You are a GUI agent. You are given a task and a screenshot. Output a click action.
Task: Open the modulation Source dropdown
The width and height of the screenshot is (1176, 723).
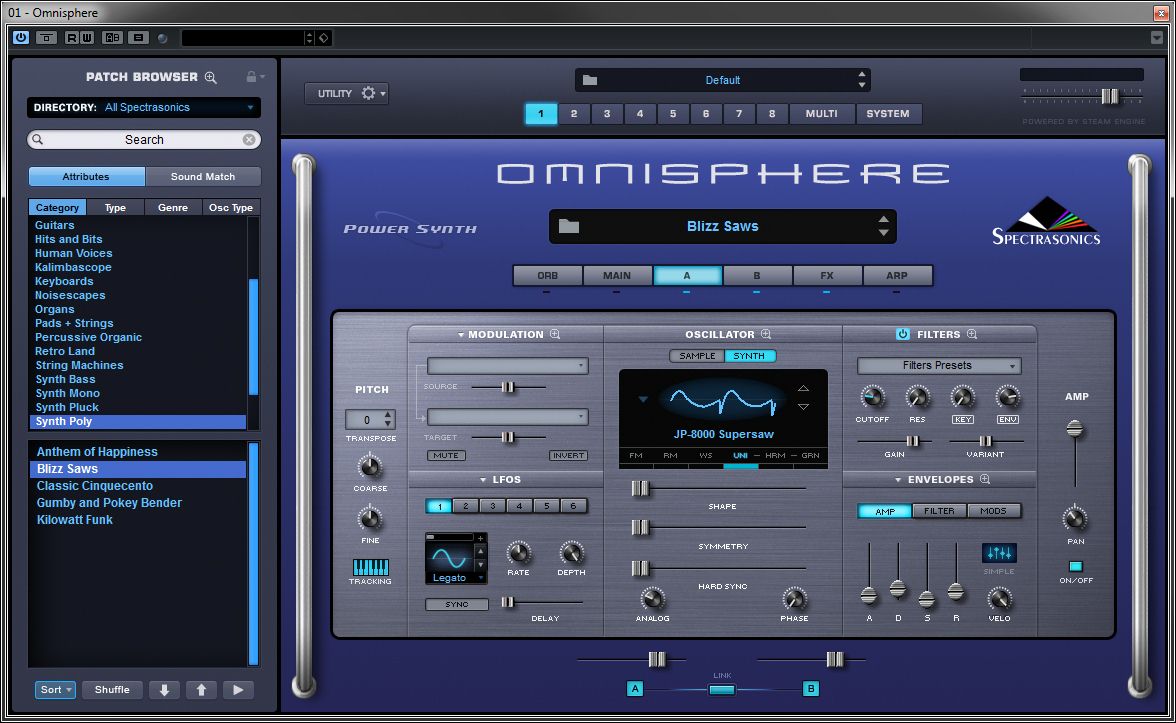click(x=508, y=366)
